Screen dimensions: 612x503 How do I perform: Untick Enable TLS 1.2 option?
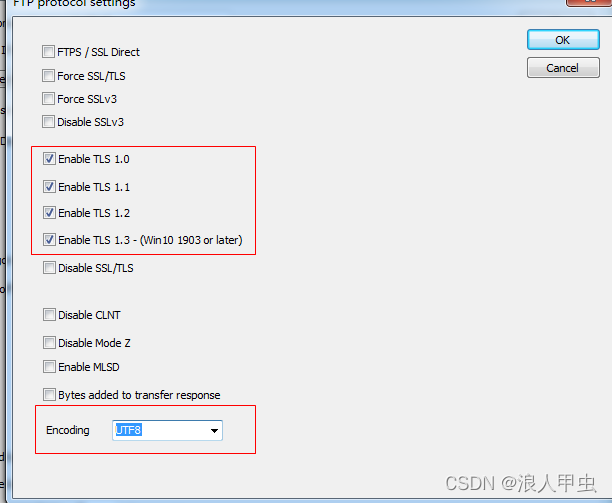point(49,213)
